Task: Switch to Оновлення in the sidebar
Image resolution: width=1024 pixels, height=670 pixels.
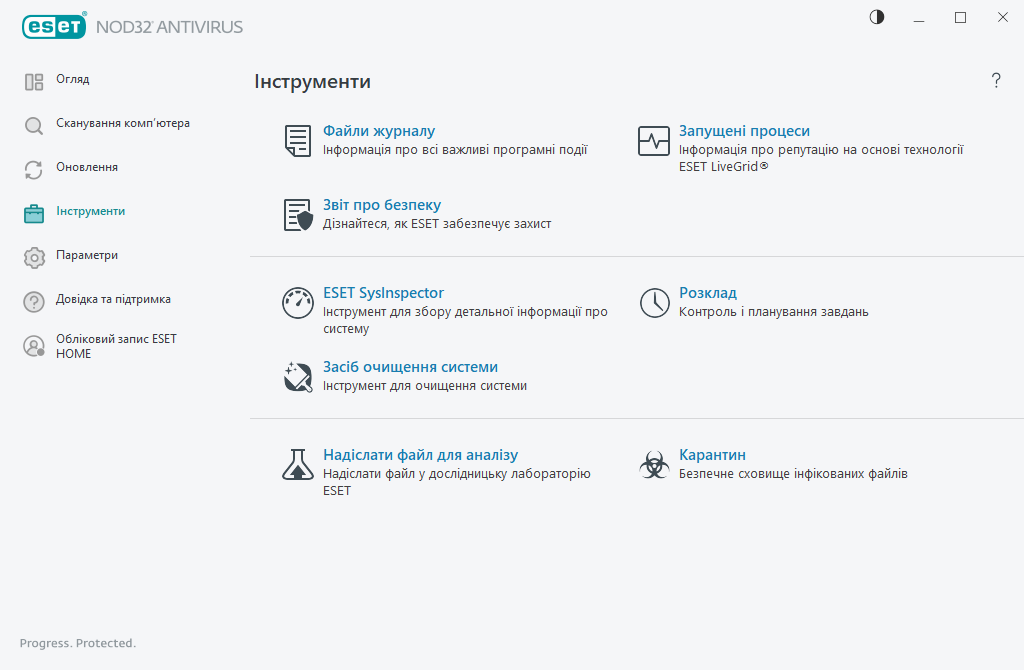Action: click(86, 168)
